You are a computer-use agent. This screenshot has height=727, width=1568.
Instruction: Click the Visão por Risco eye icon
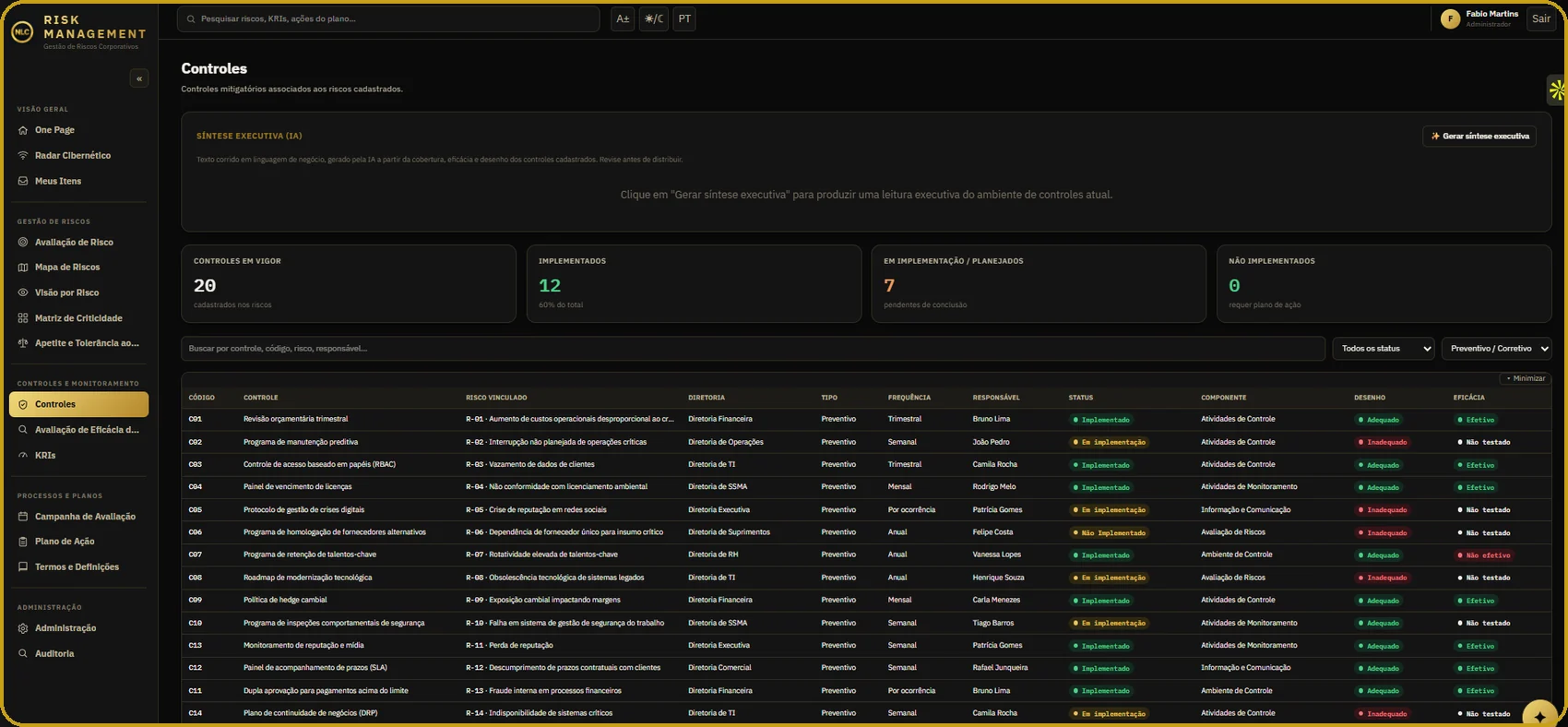click(x=23, y=292)
